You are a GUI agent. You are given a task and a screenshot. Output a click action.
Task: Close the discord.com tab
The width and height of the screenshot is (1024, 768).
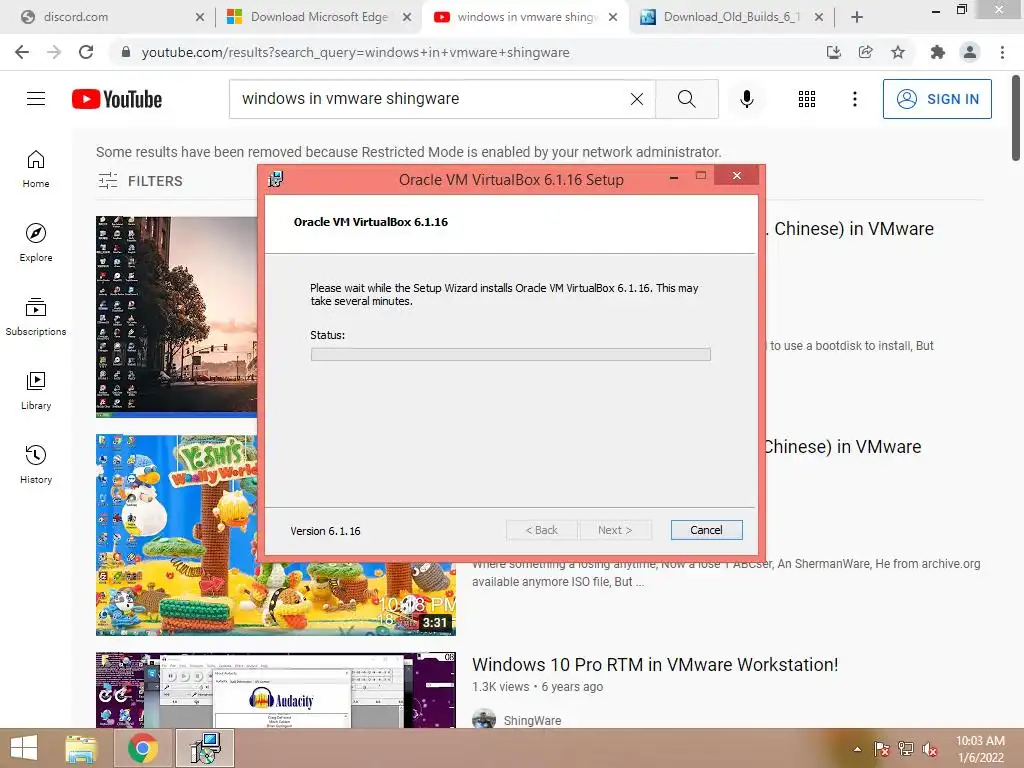coord(200,17)
